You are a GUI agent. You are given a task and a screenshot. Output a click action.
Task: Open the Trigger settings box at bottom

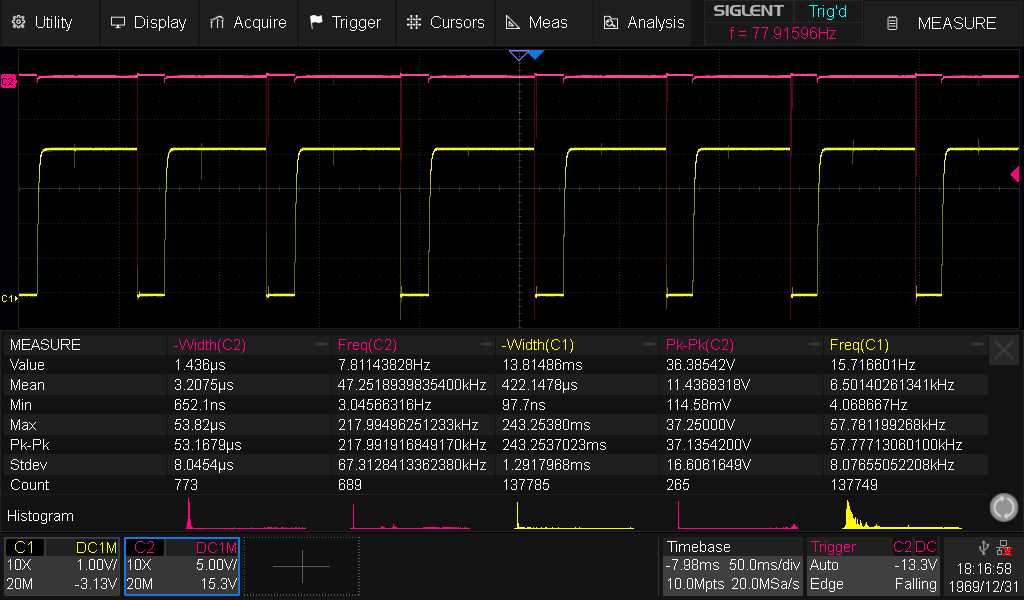[x=873, y=566]
